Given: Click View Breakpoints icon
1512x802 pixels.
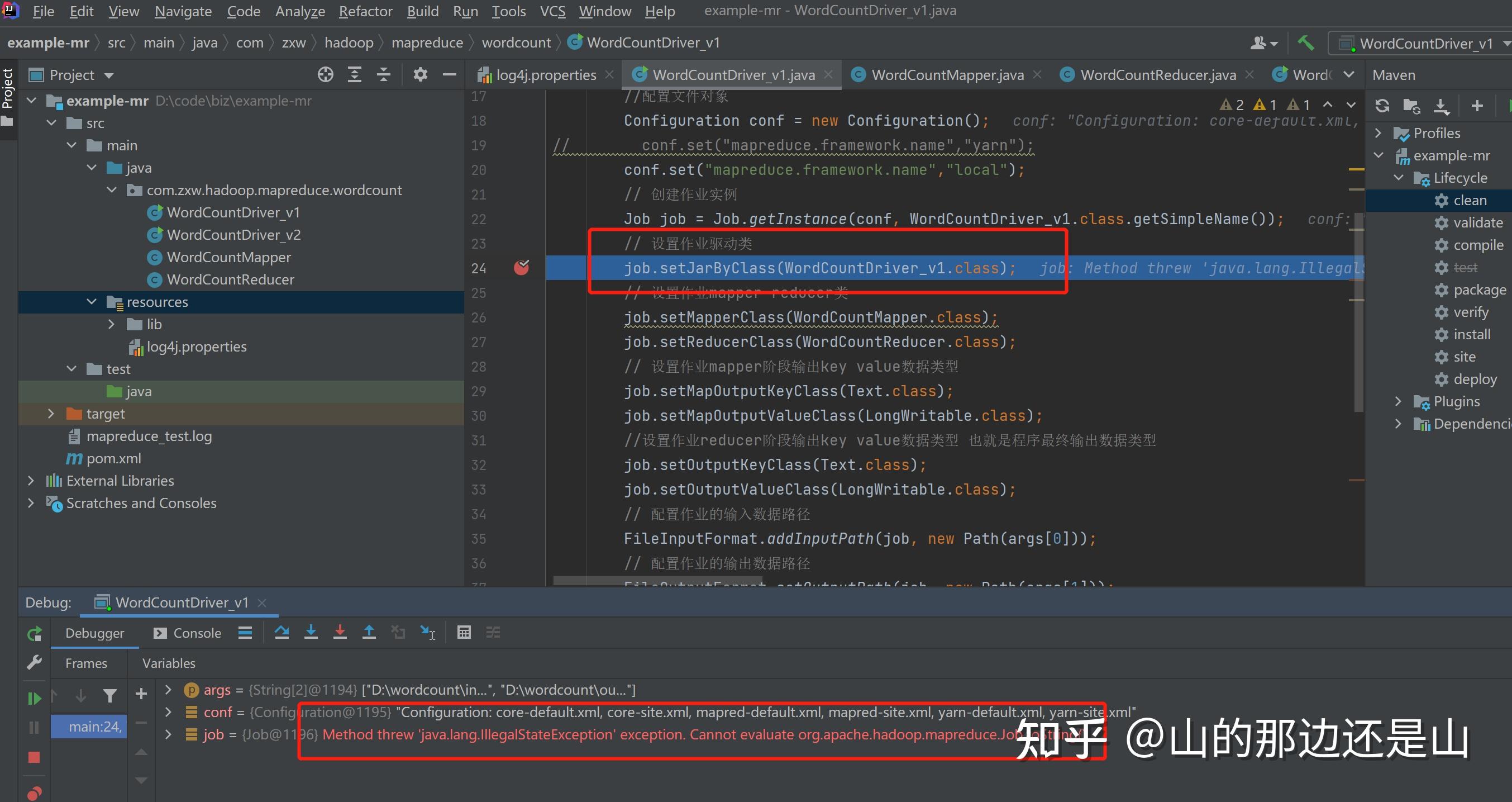Looking at the screenshot, I should click(34, 793).
